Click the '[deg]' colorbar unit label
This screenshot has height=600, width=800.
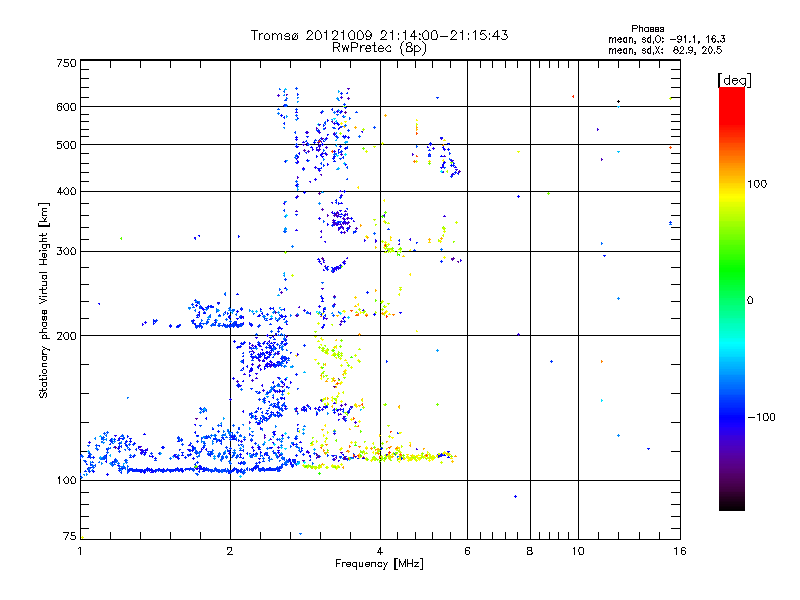(x=734, y=80)
